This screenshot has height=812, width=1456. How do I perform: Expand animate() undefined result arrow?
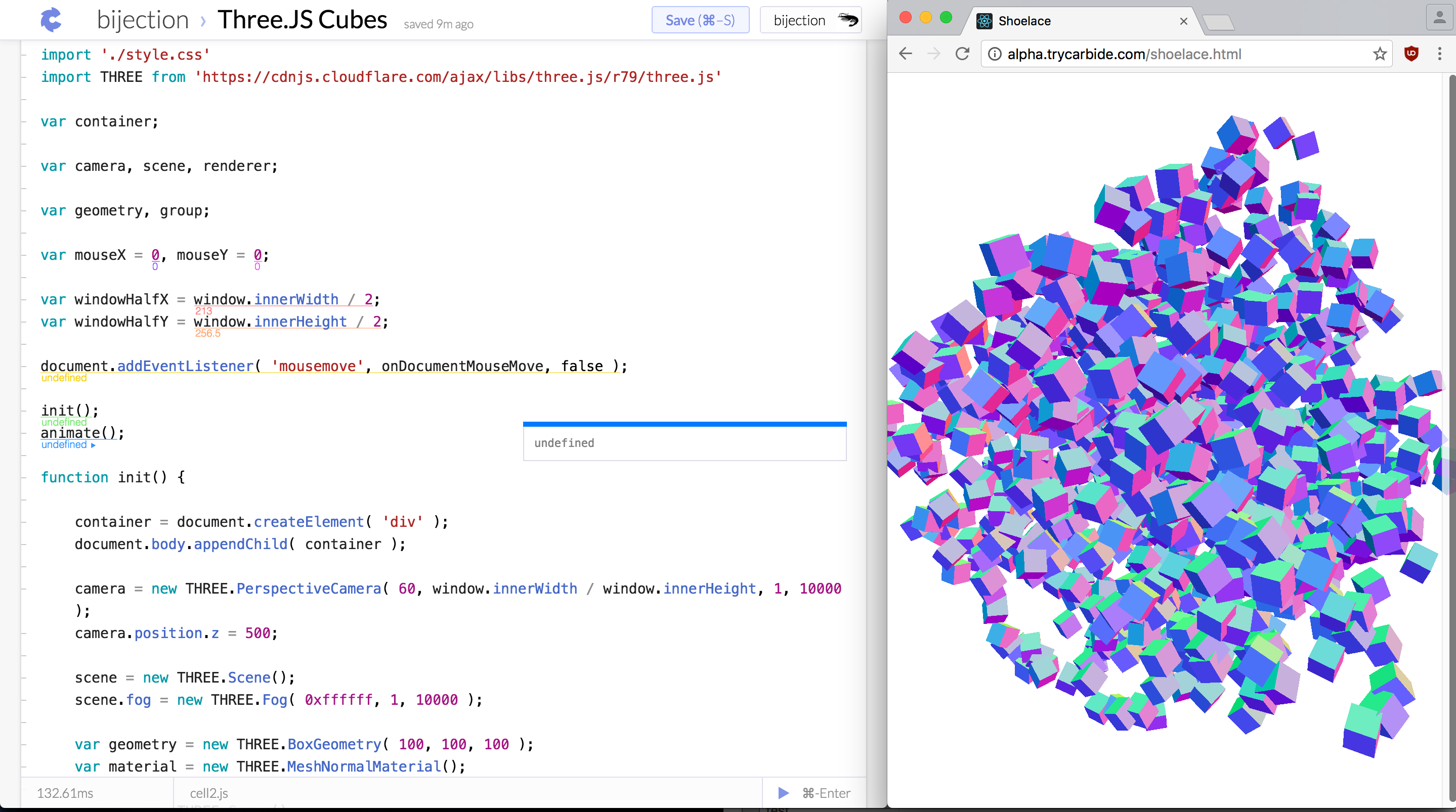[93, 445]
